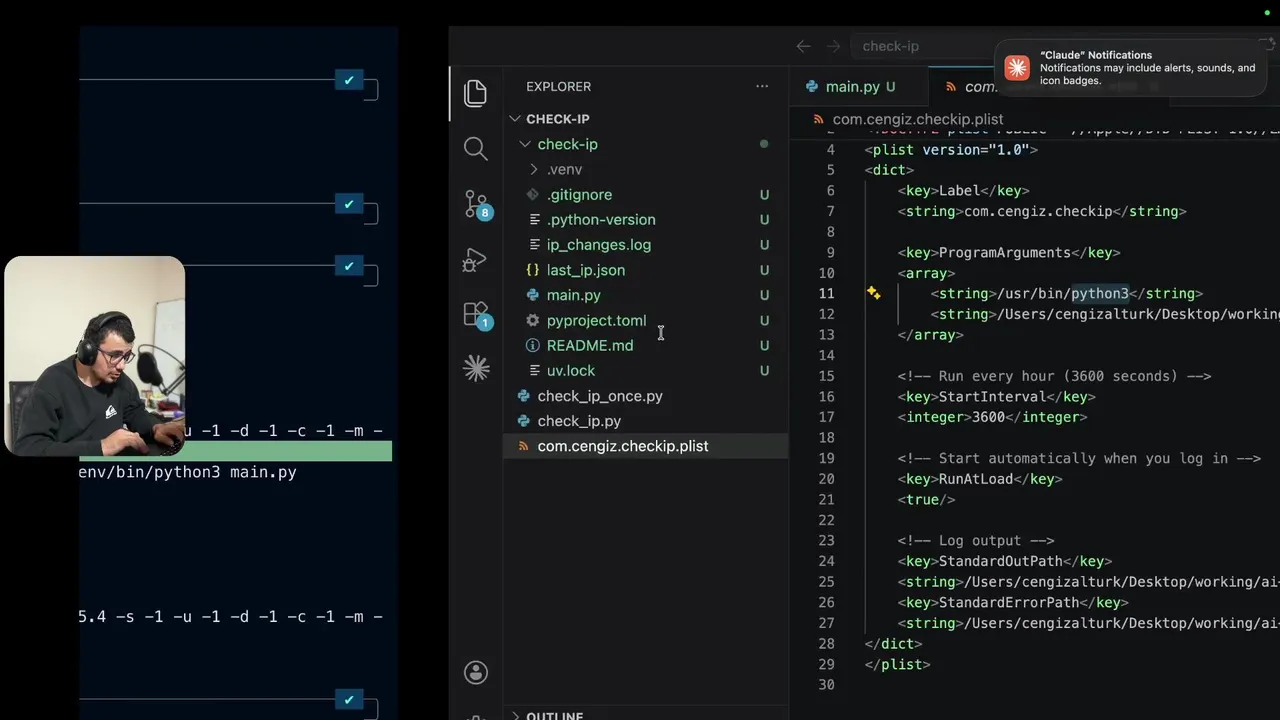Viewport: 1280px width, 720px height.
Task: Open Run and Debug view
Action: [x=476, y=260]
